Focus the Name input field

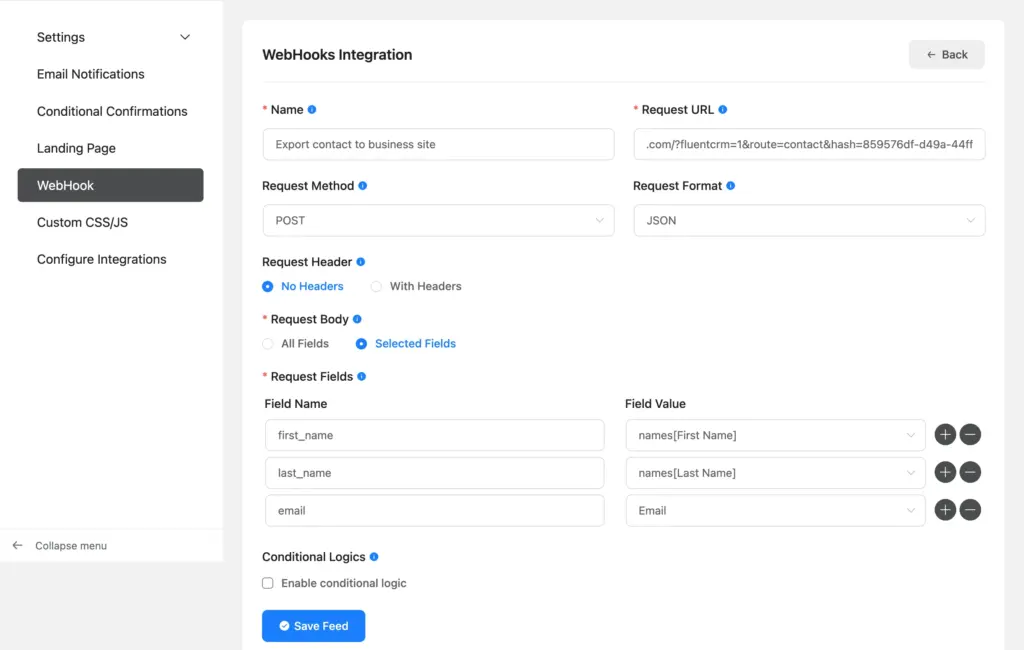click(438, 144)
